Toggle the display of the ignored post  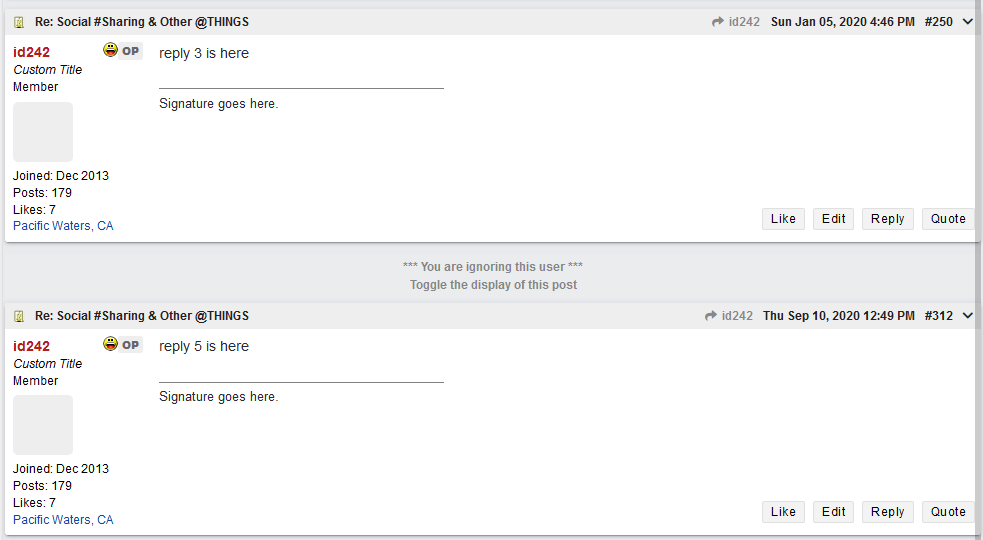coord(493,285)
